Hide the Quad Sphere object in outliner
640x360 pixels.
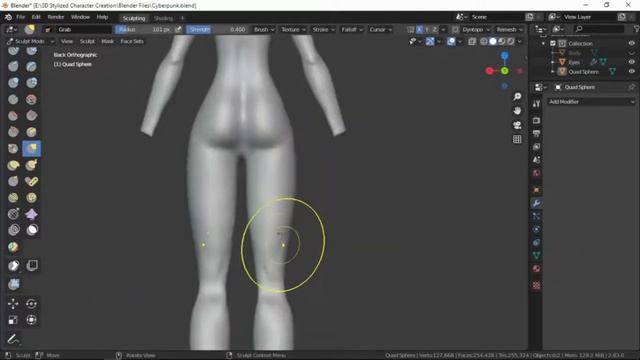click(x=632, y=71)
